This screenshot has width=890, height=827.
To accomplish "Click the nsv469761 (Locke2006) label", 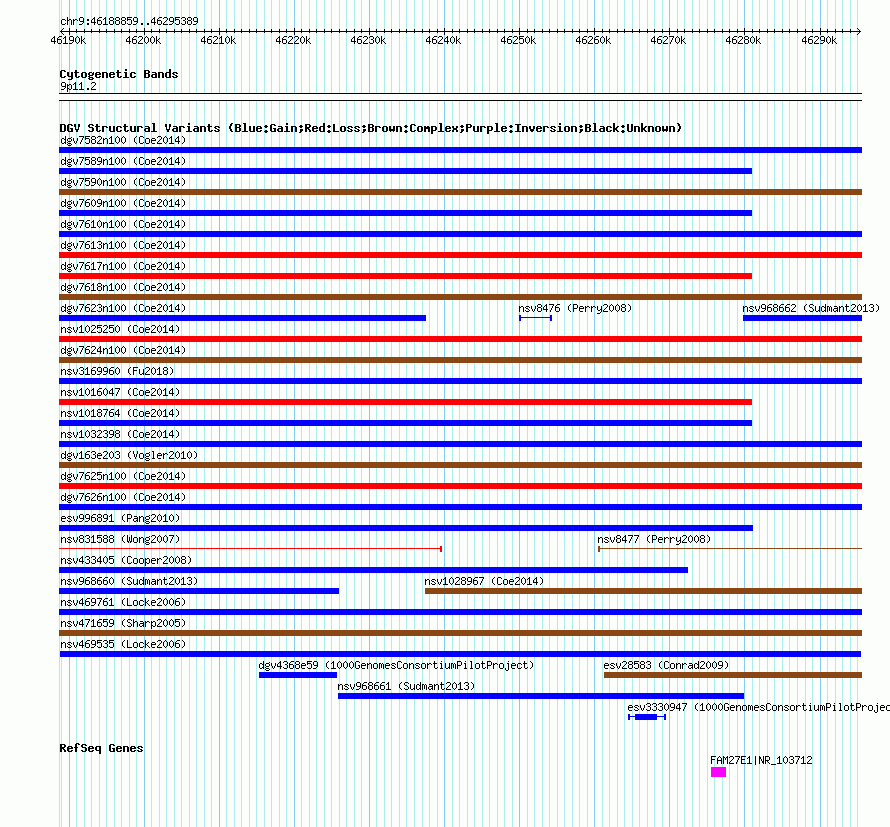I will (x=123, y=602).
